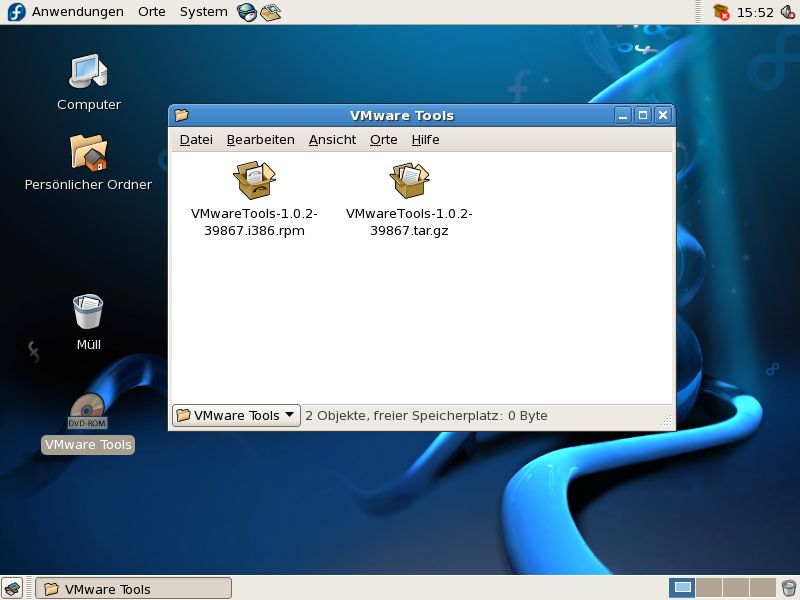Click the software update notification icon
The image size is (800, 600).
click(x=721, y=12)
